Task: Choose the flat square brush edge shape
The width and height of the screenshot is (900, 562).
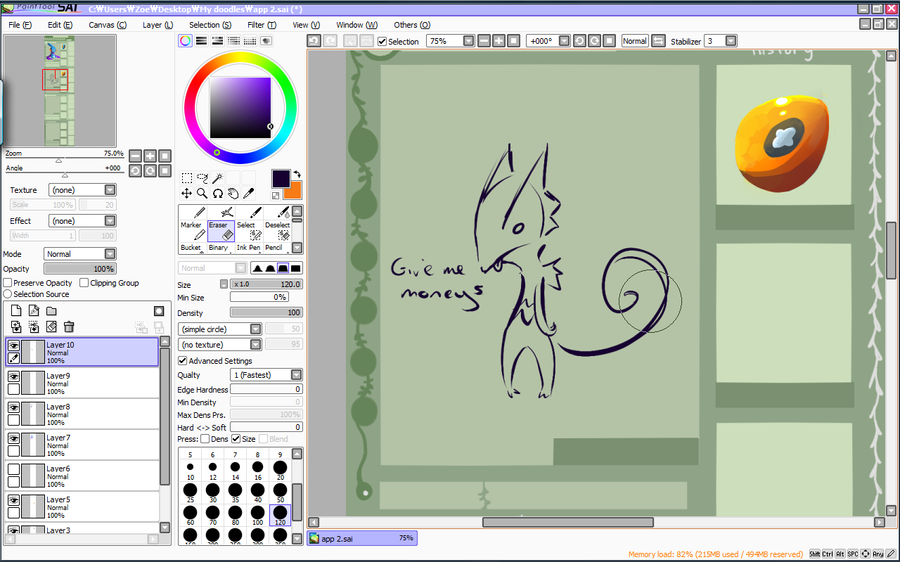Action: point(296,268)
